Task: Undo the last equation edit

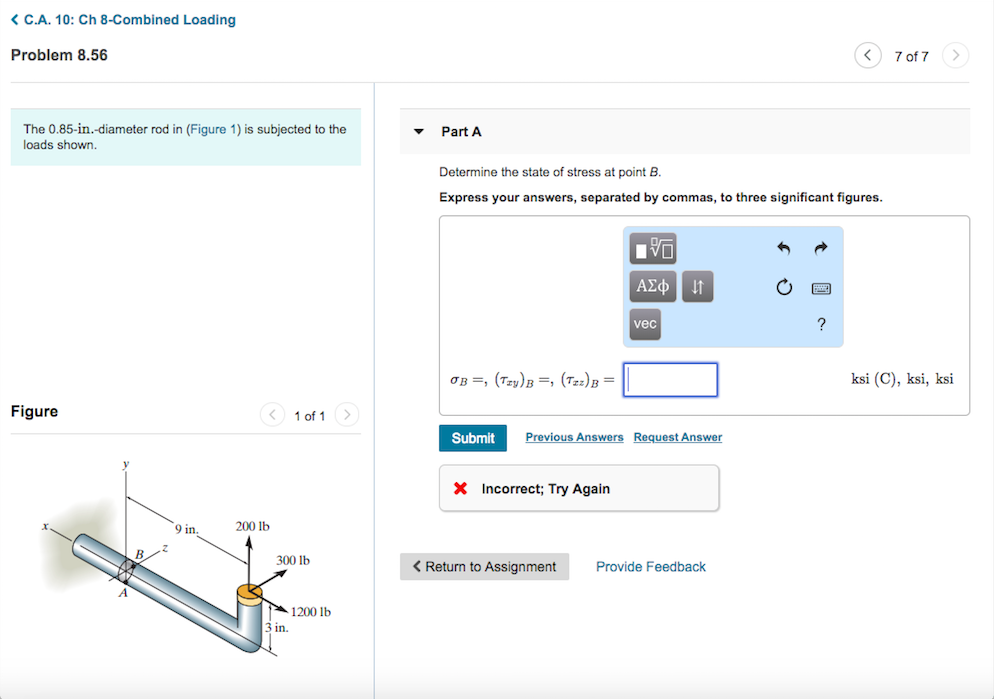Action: [785, 248]
